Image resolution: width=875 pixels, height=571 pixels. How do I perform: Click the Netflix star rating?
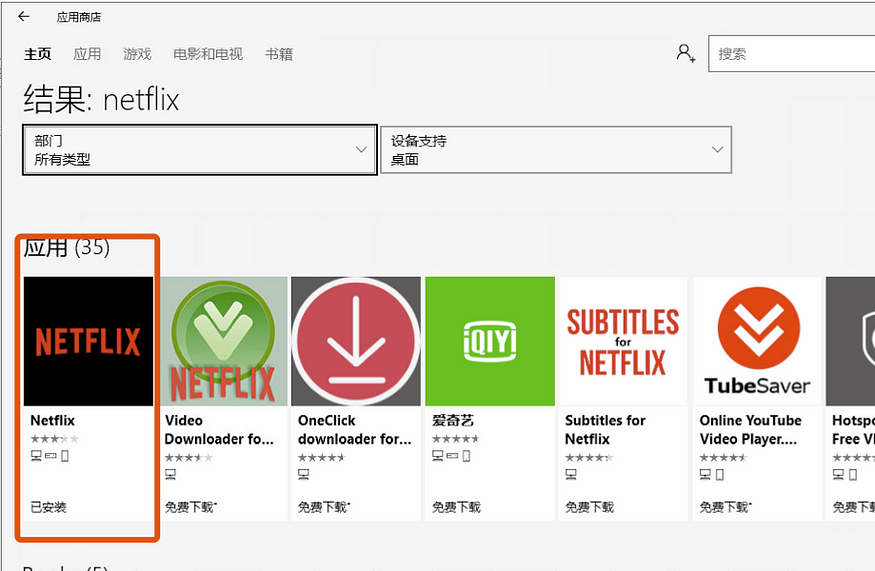click(54, 439)
